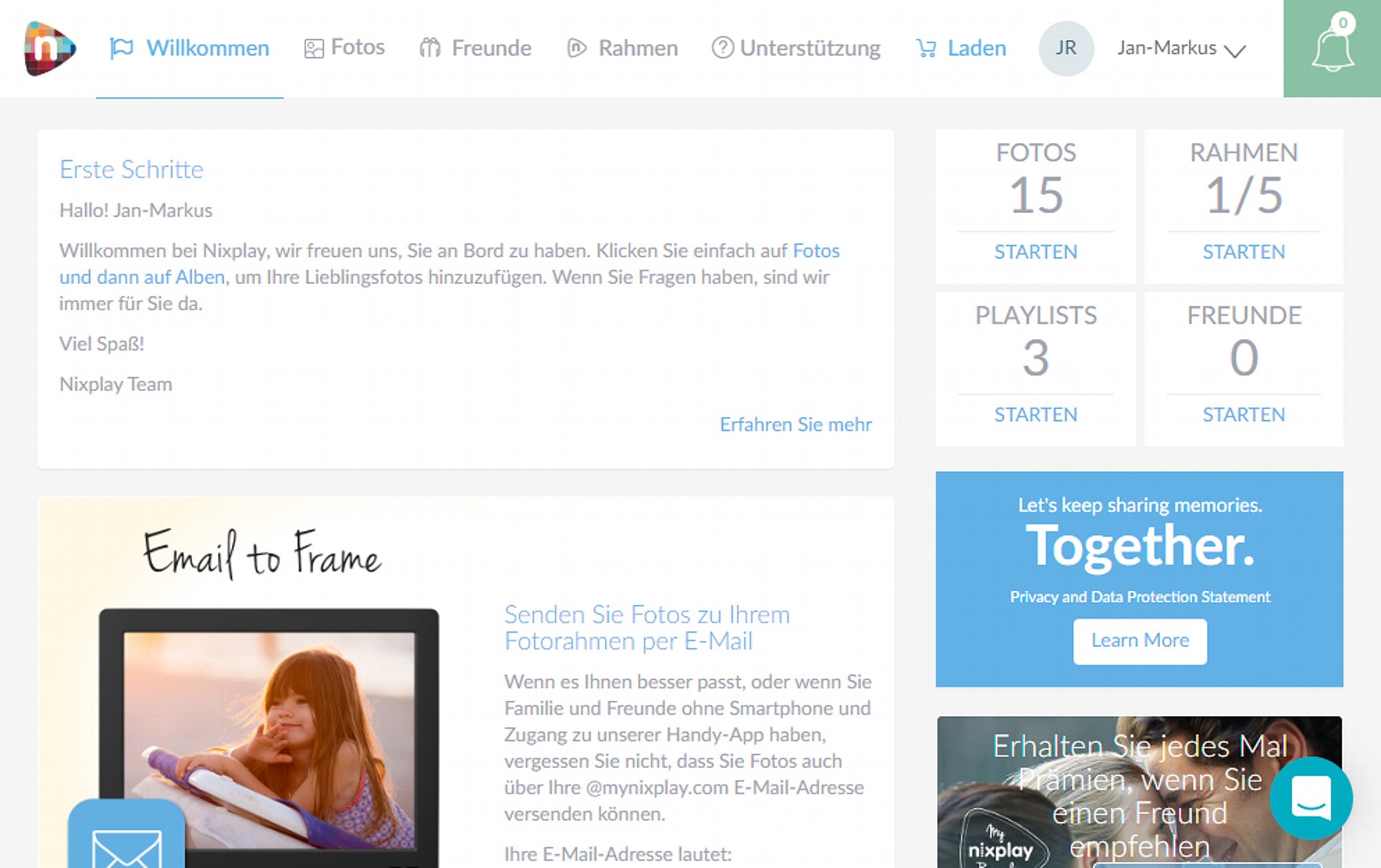Open the chat support bubble
Screen dimensions: 1381x868
[x=1311, y=798]
